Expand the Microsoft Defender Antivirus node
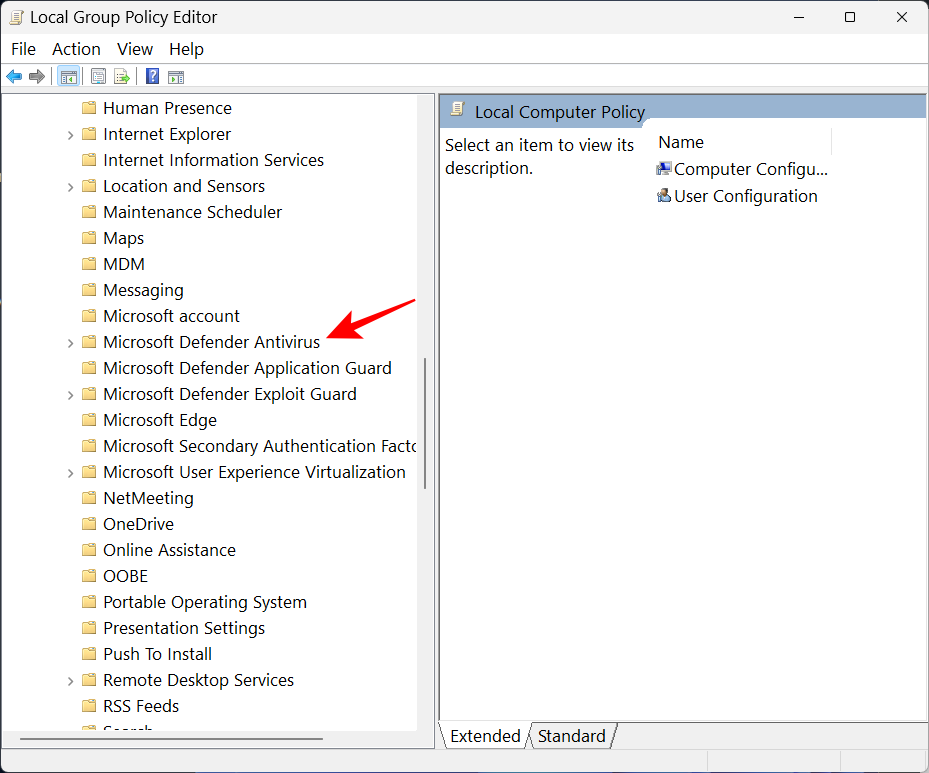 click(x=69, y=342)
